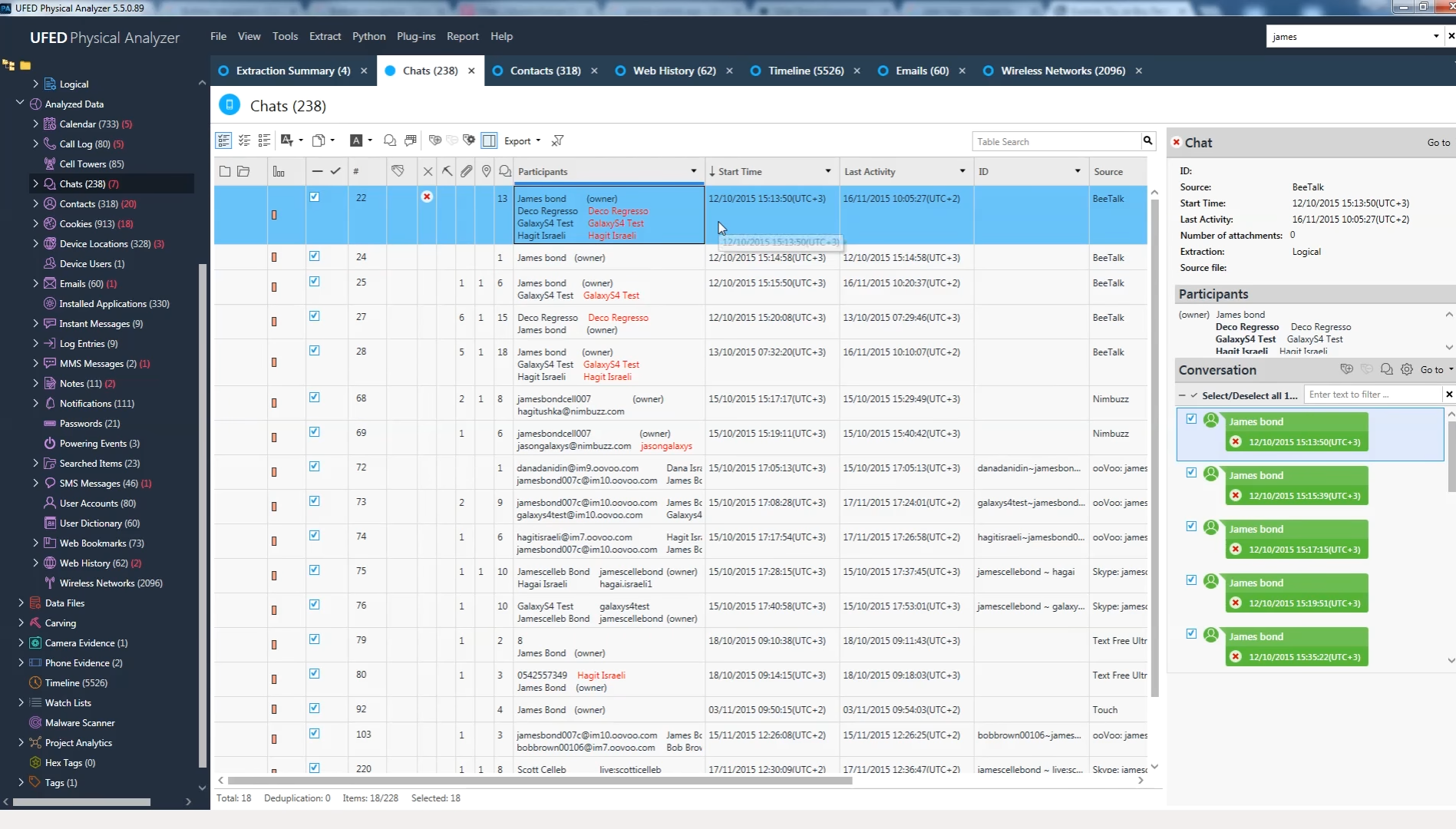Click the add tag icon in table toolbar
Screen dimensions: 1456x829
click(x=435, y=140)
